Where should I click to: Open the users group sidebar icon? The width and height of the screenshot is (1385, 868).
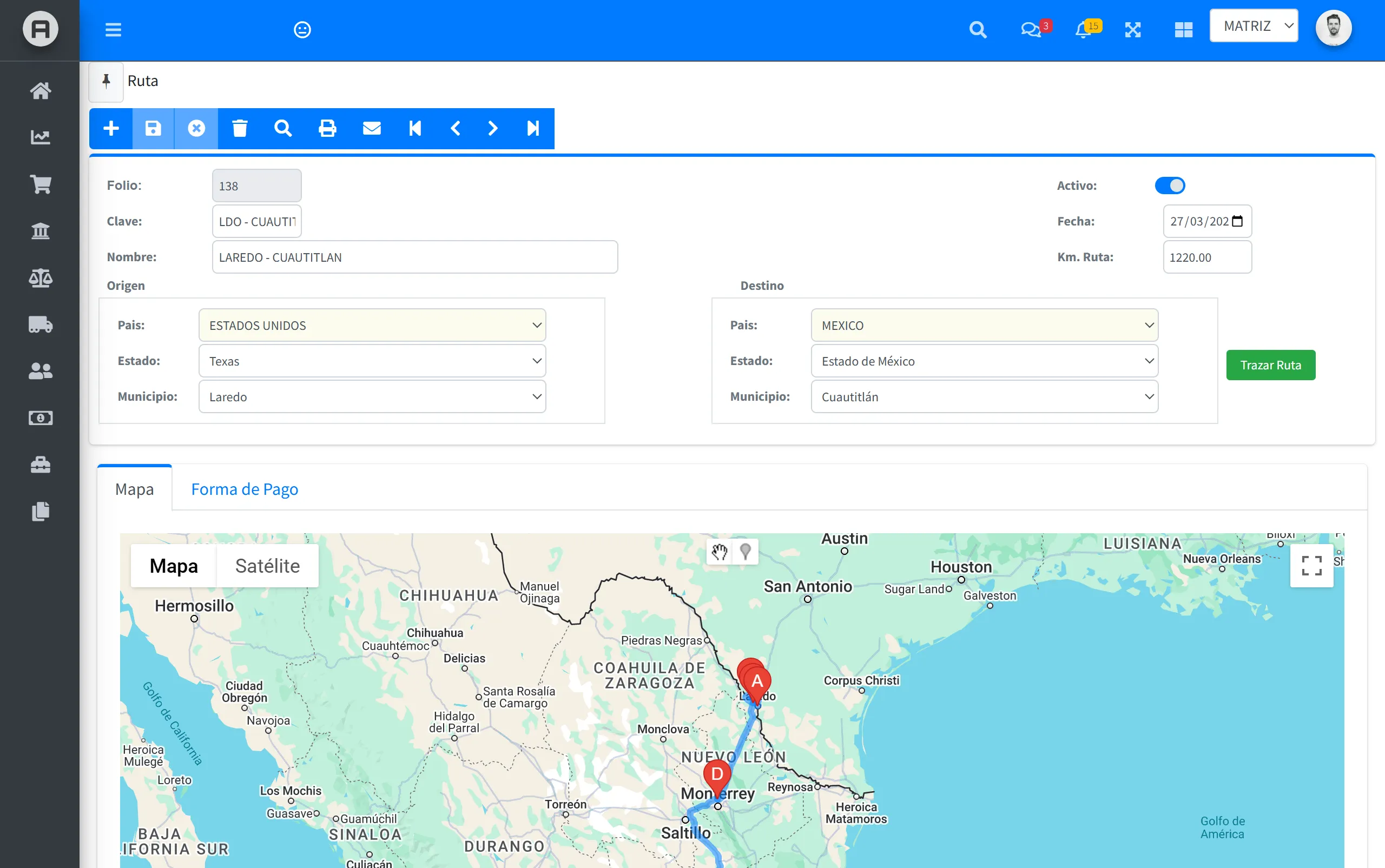pos(40,371)
